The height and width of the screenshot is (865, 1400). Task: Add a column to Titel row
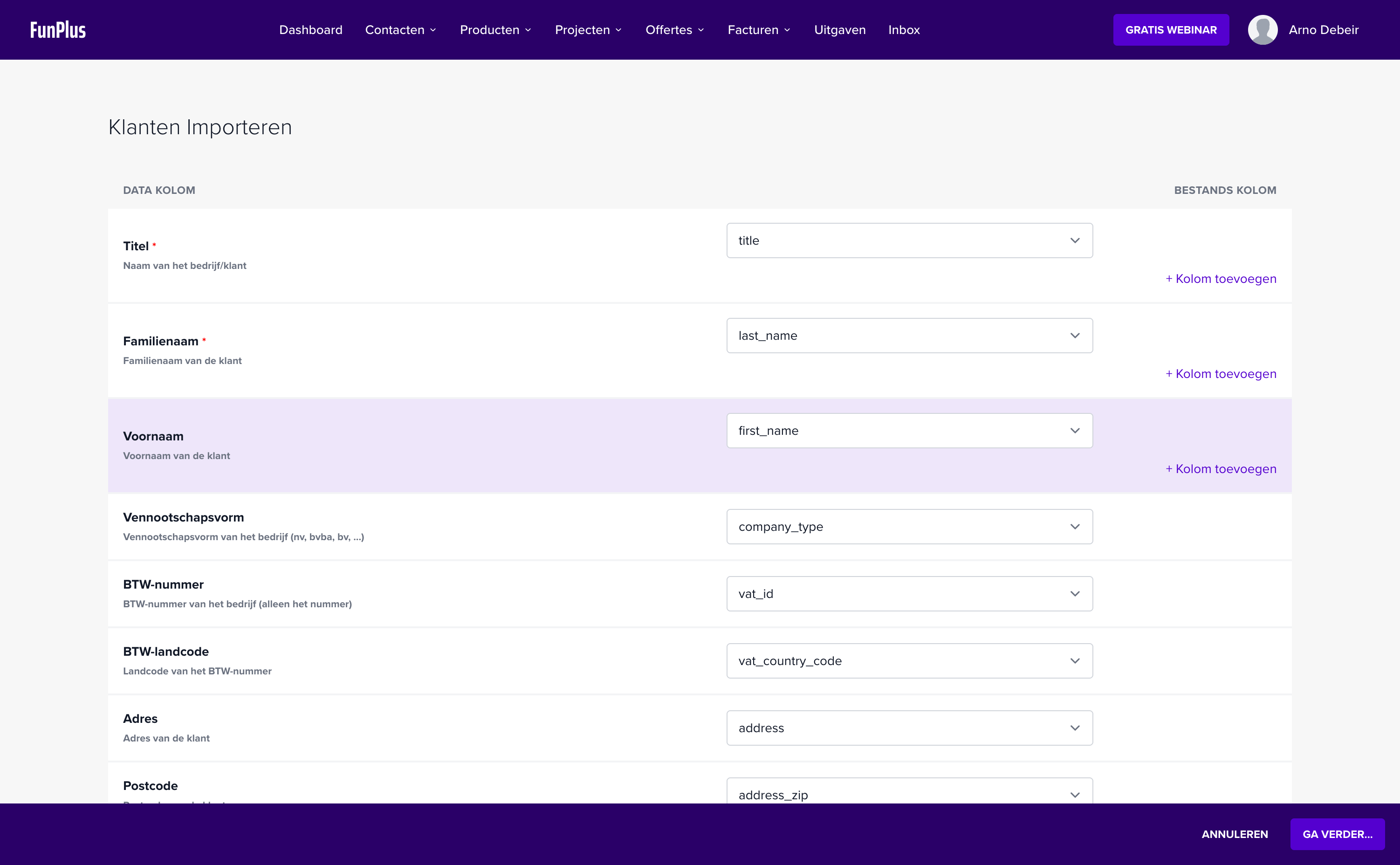[1221, 279]
